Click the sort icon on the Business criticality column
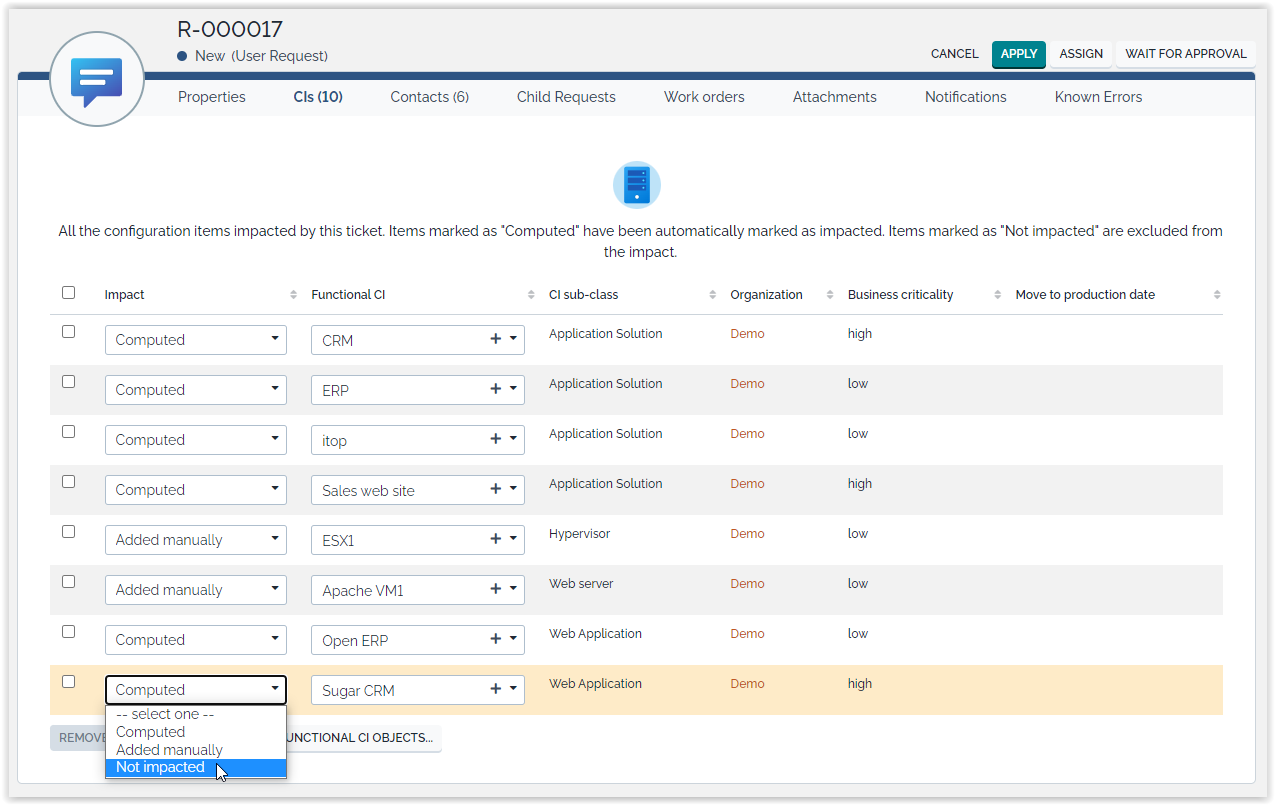This screenshot has height=805, width=1275. [x=997, y=294]
